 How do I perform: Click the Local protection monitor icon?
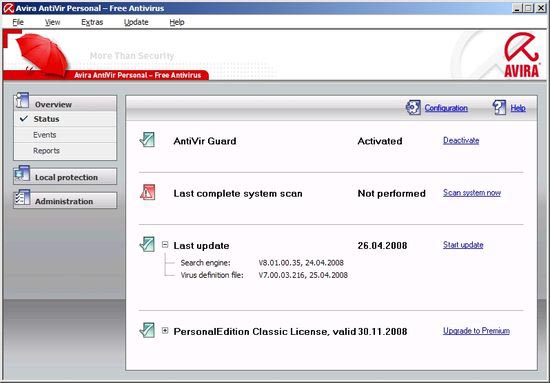click(x=22, y=174)
